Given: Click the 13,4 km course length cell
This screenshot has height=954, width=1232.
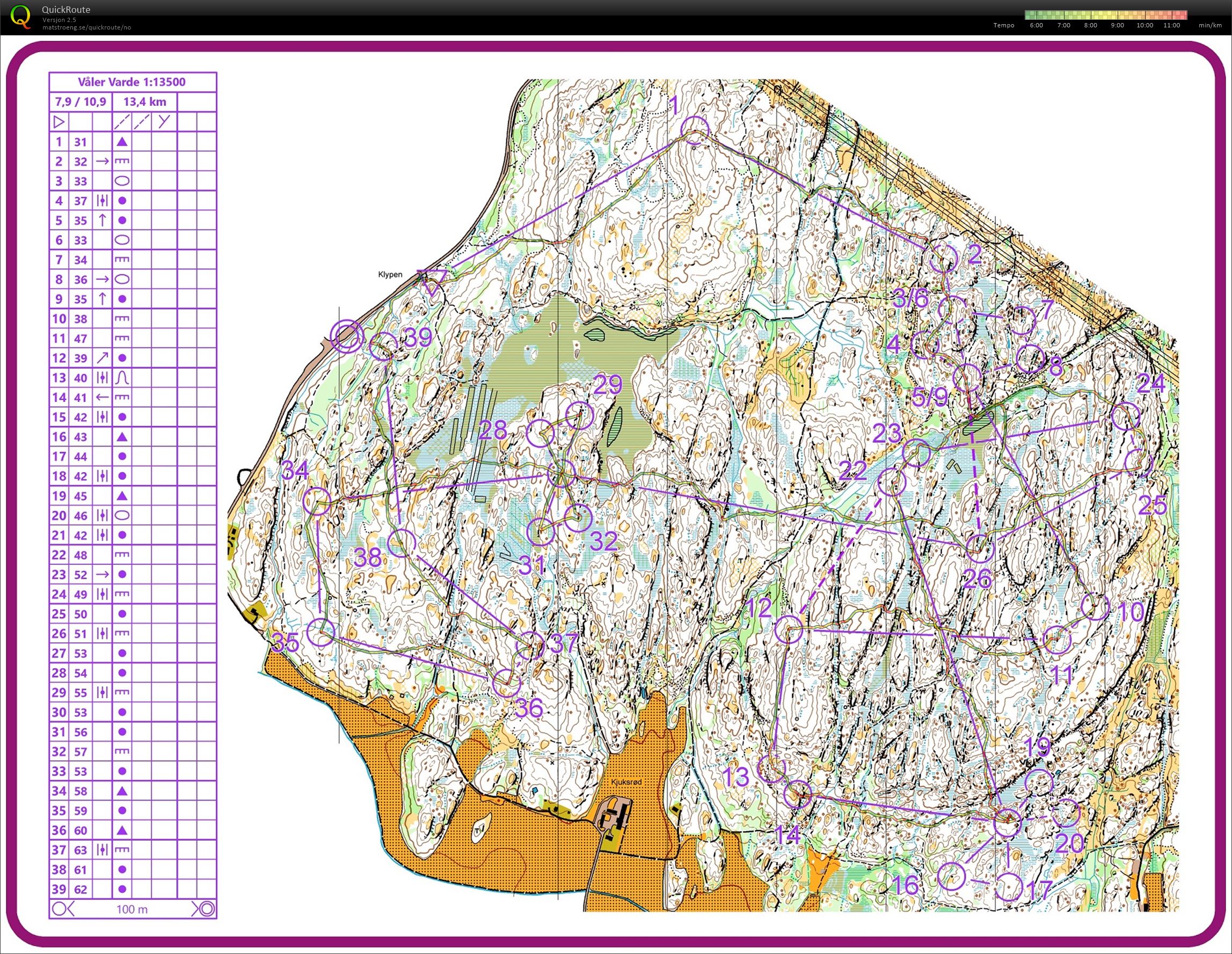Looking at the screenshot, I should point(144,102).
